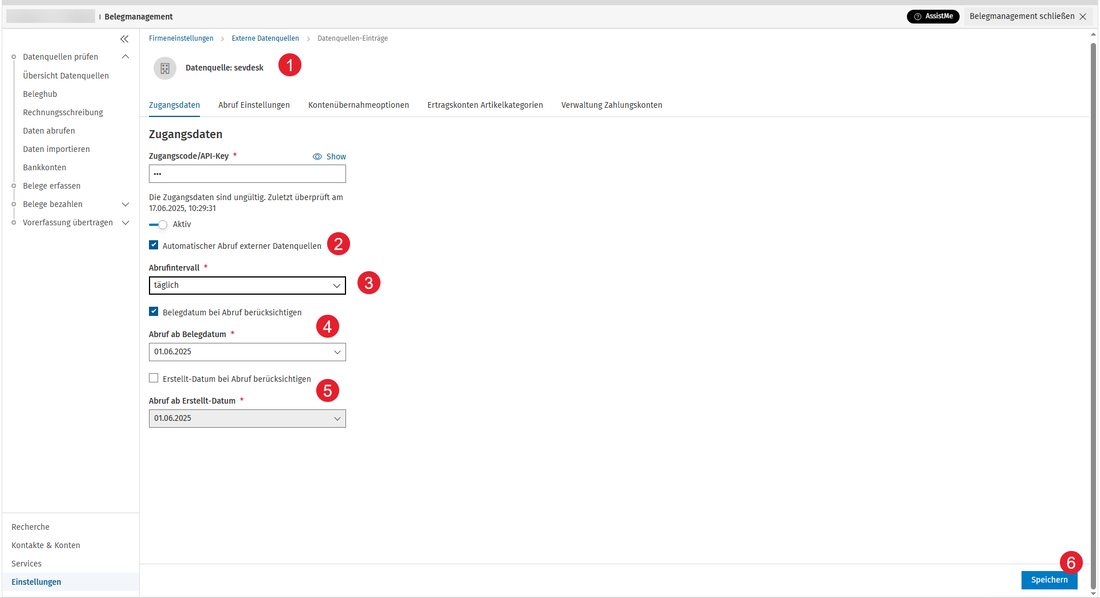
Task: Collapse the Datenquellen prüfen section
Action: pos(126,57)
